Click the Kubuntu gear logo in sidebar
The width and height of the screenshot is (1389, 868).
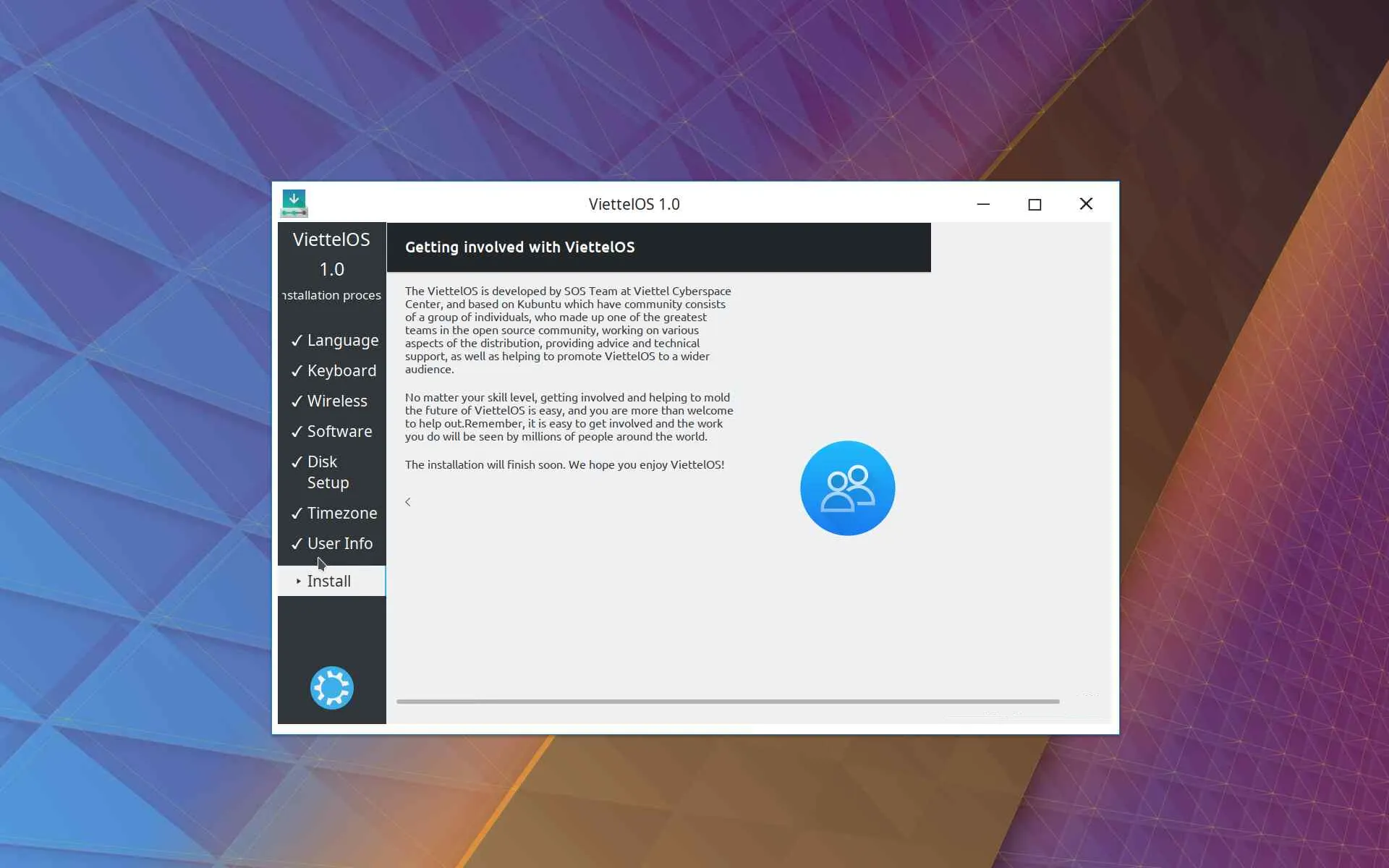point(331,687)
